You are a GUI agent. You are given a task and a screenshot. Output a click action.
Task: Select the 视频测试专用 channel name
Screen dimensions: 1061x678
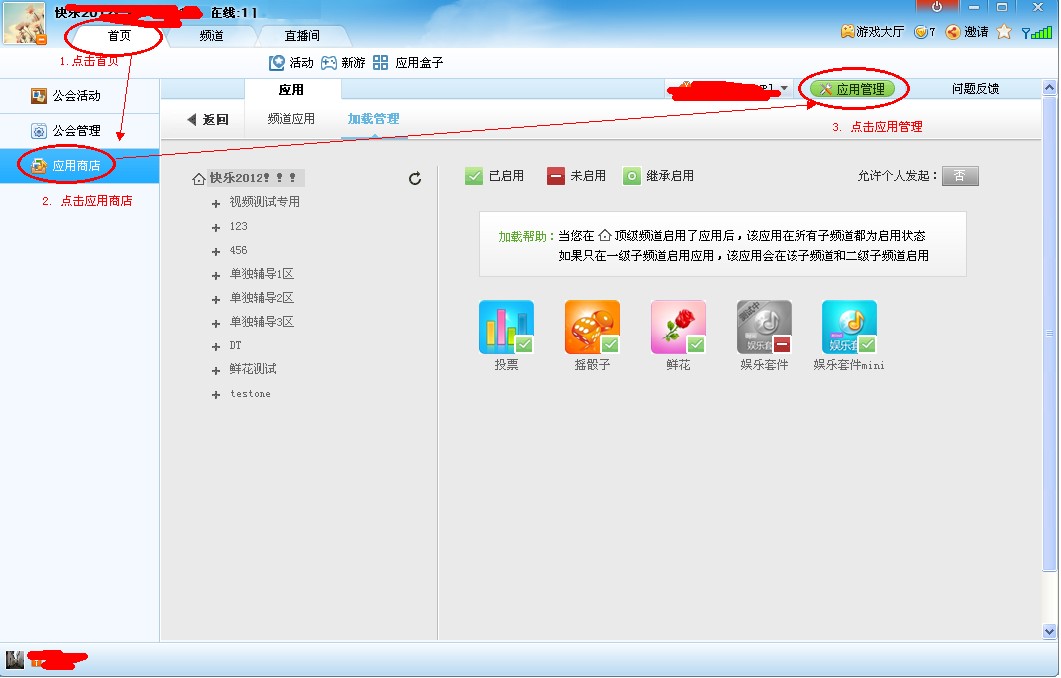coord(265,202)
